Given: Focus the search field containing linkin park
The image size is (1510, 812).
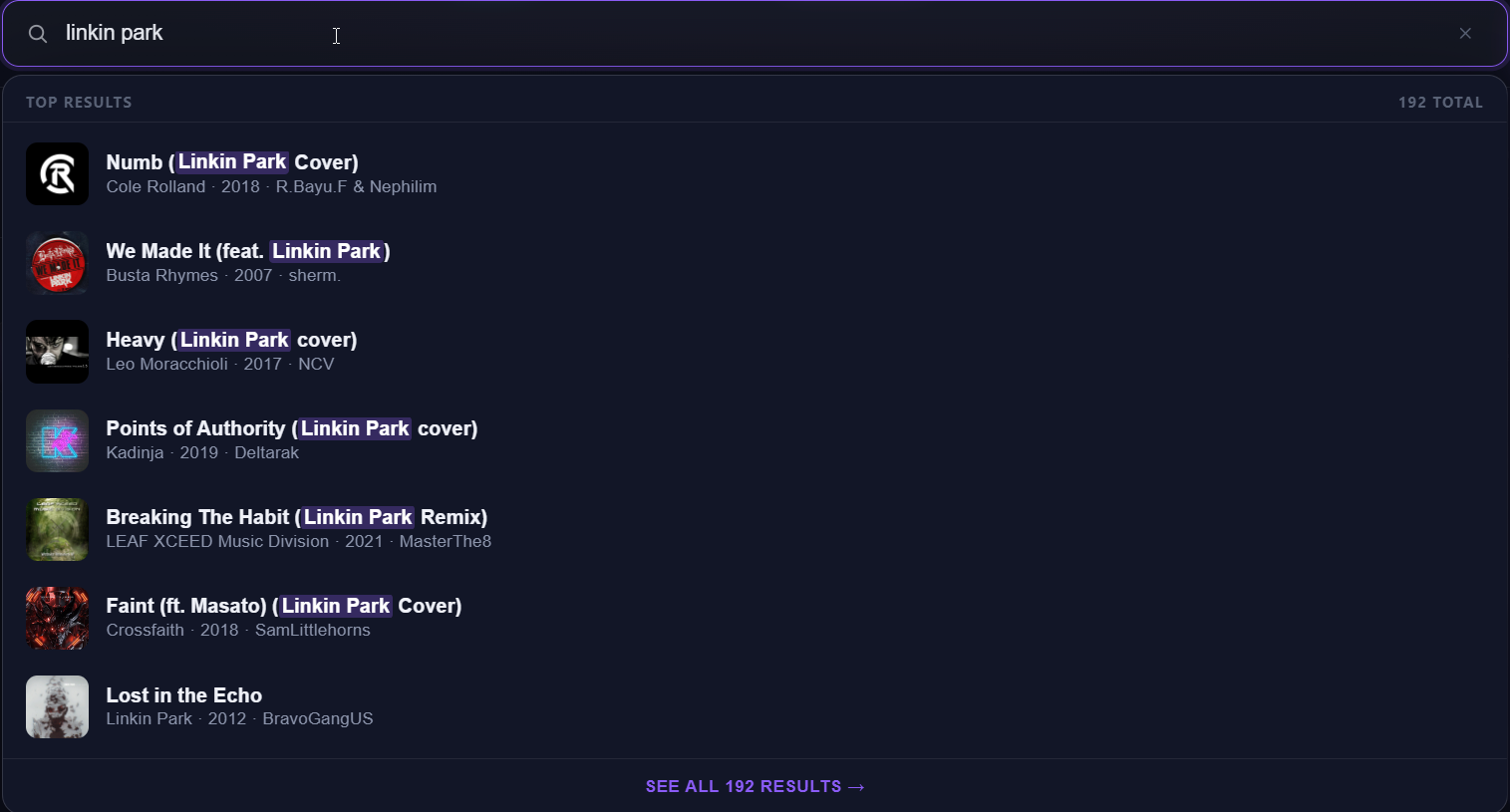Looking at the screenshot, I should coord(755,34).
